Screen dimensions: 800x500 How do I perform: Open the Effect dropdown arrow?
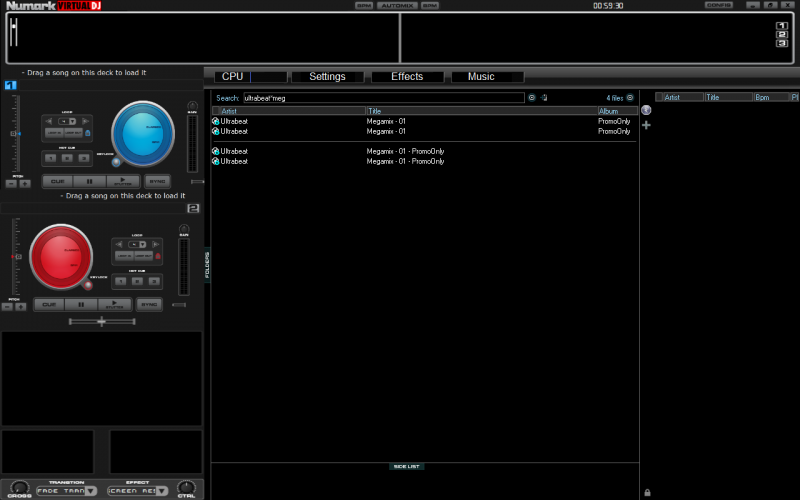pyautogui.click(x=161, y=491)
